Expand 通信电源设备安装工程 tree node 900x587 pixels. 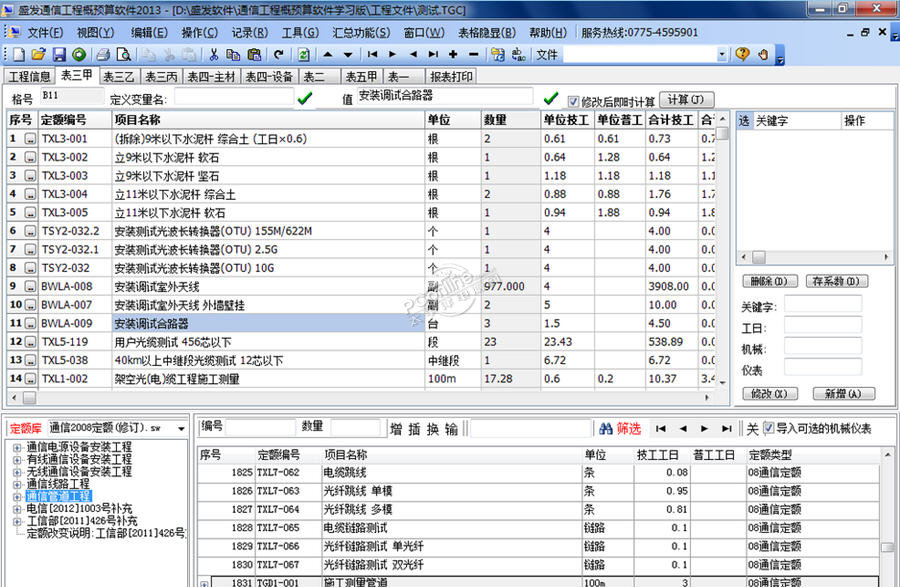[x=17, y=447]
